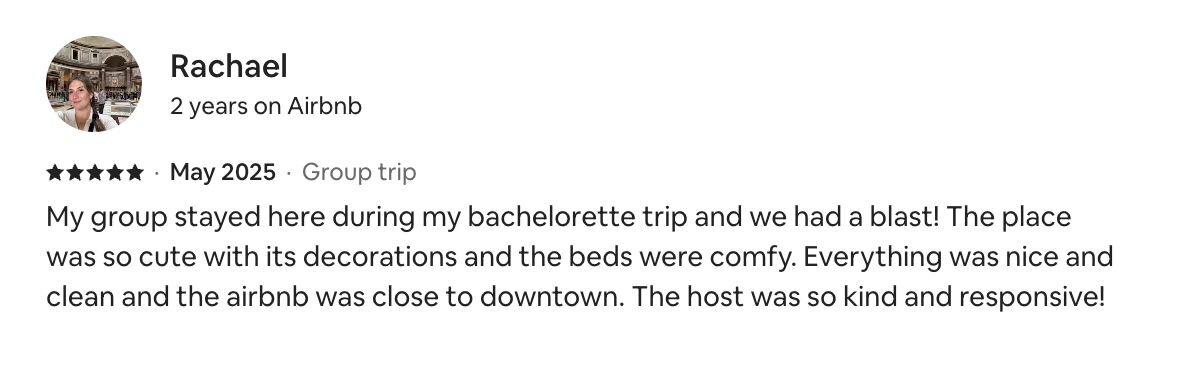Select the second rating star
The width and height of the screenshot is (1200, 368).
(75, 173)
